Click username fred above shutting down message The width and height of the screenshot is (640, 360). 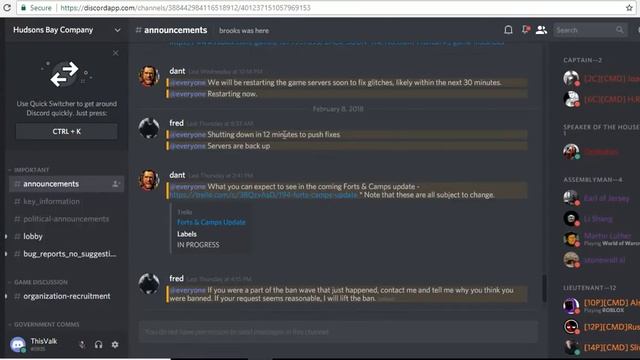coord(176,123)
